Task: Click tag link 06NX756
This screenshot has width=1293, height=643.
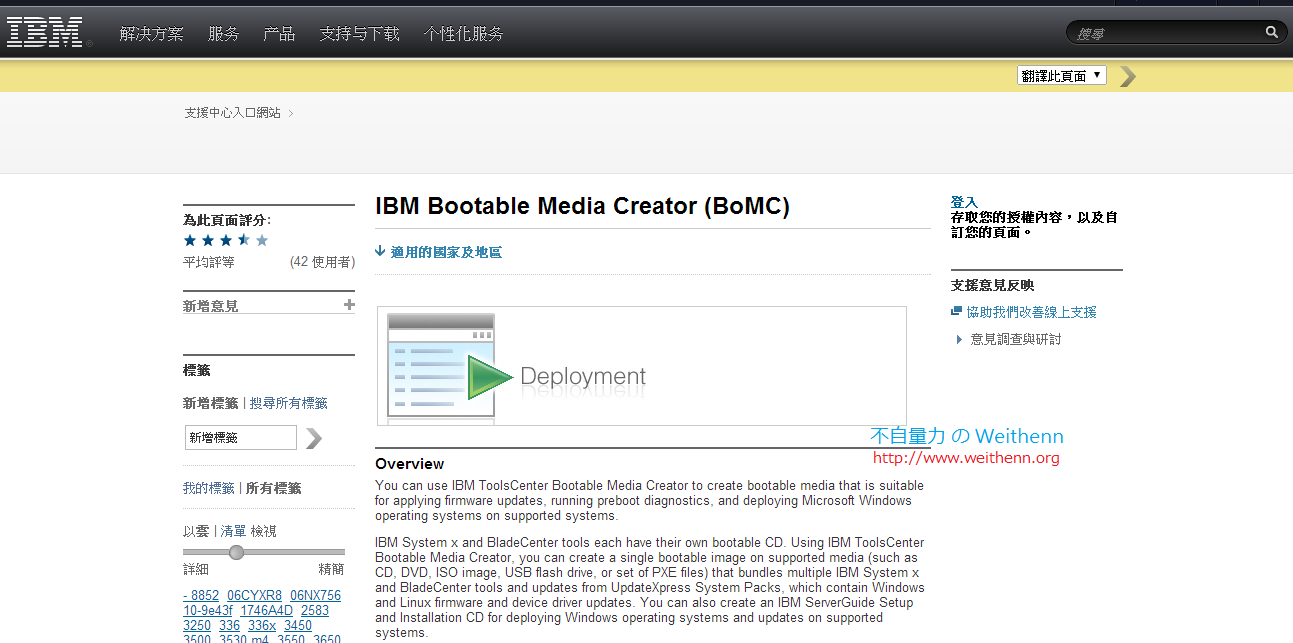Action: coord(316,595)
